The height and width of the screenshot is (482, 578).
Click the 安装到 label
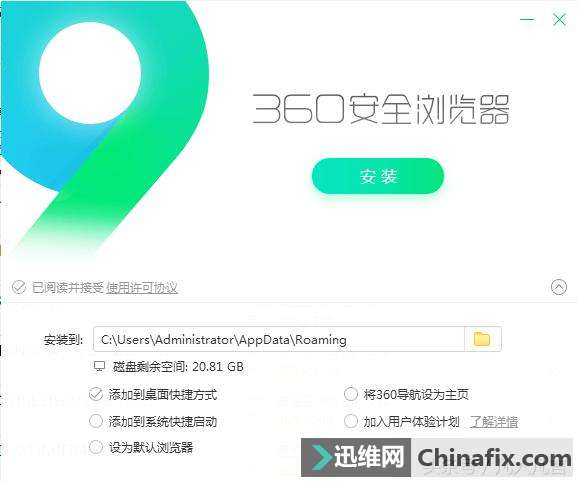point(63,340)
